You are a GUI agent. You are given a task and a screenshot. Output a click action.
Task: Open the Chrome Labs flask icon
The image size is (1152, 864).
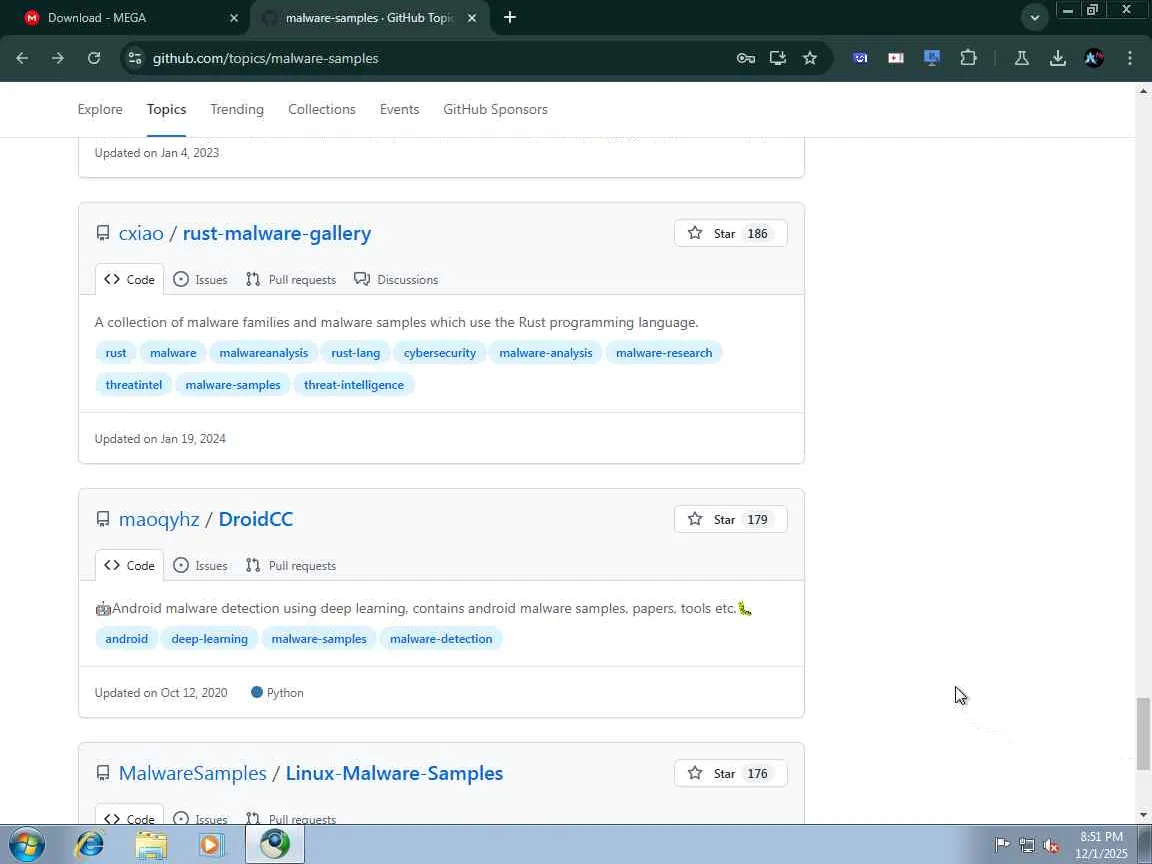pos(1021,58)
